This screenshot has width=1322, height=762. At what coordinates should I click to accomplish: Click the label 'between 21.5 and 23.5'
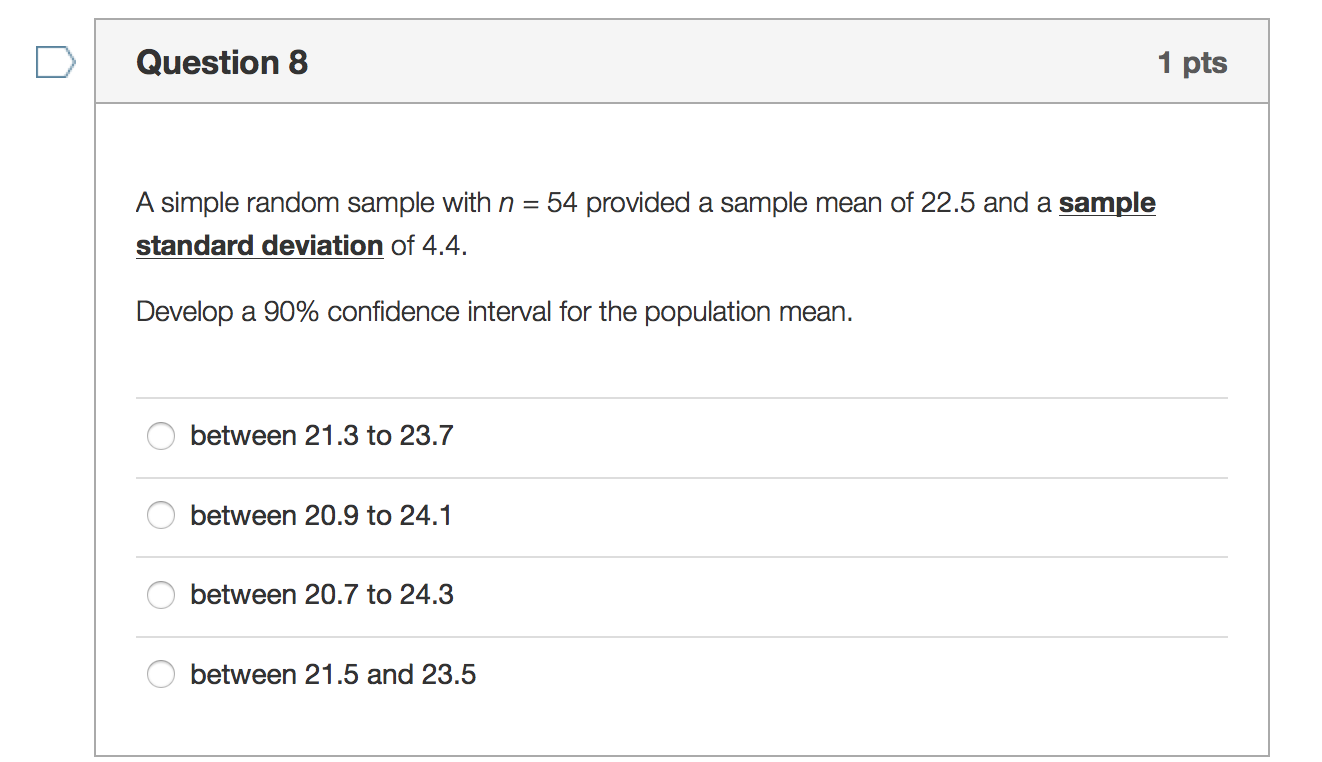333,675
